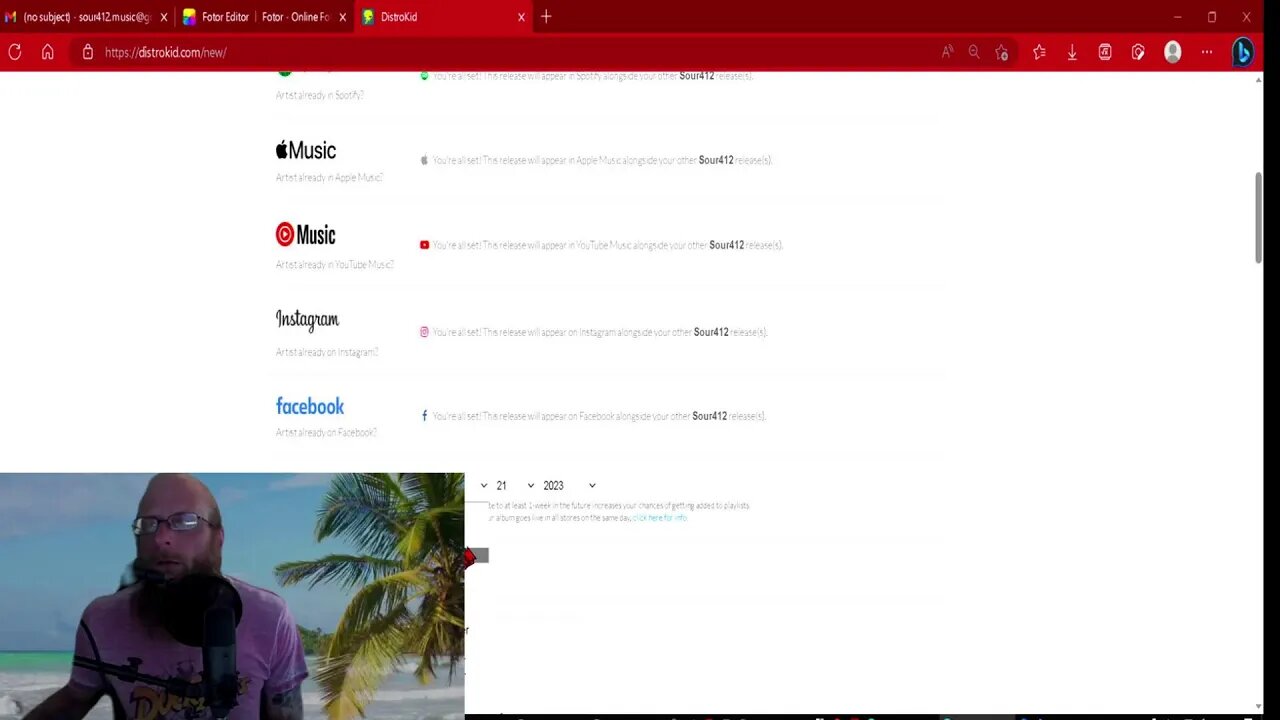Screen dimensions: 1280x720
Task: Click the DistroKid favicon on the active tab
Action: pos(368,17)
